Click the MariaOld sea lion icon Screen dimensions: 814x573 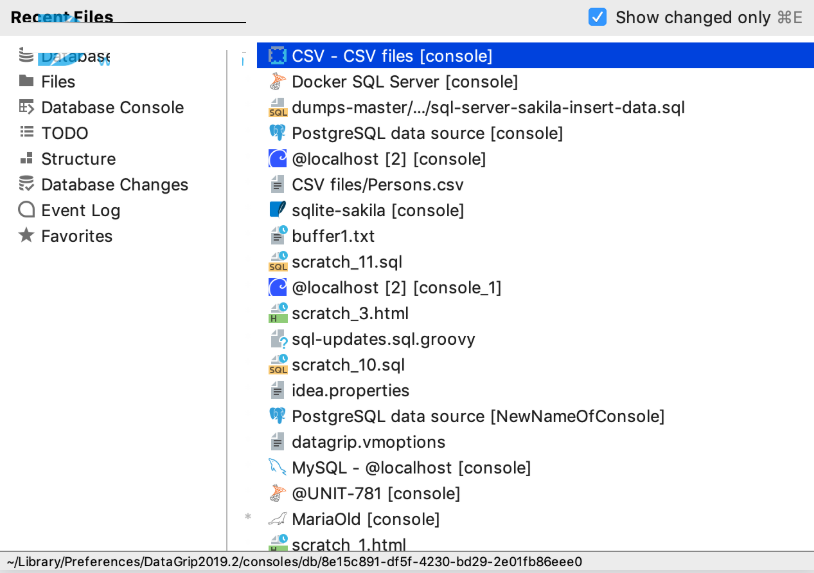[278, 519]
